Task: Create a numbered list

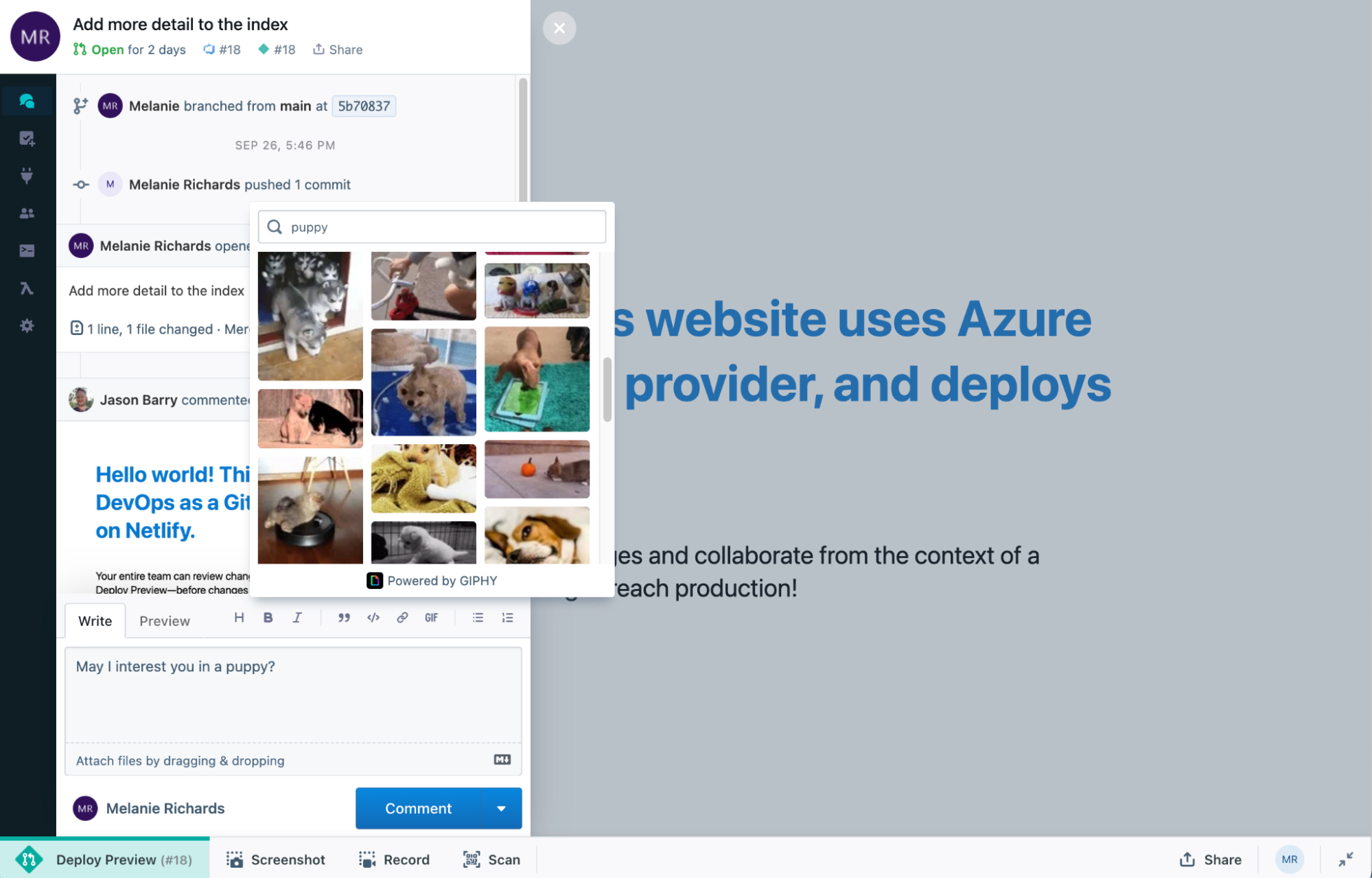Action: coord(507,618)
